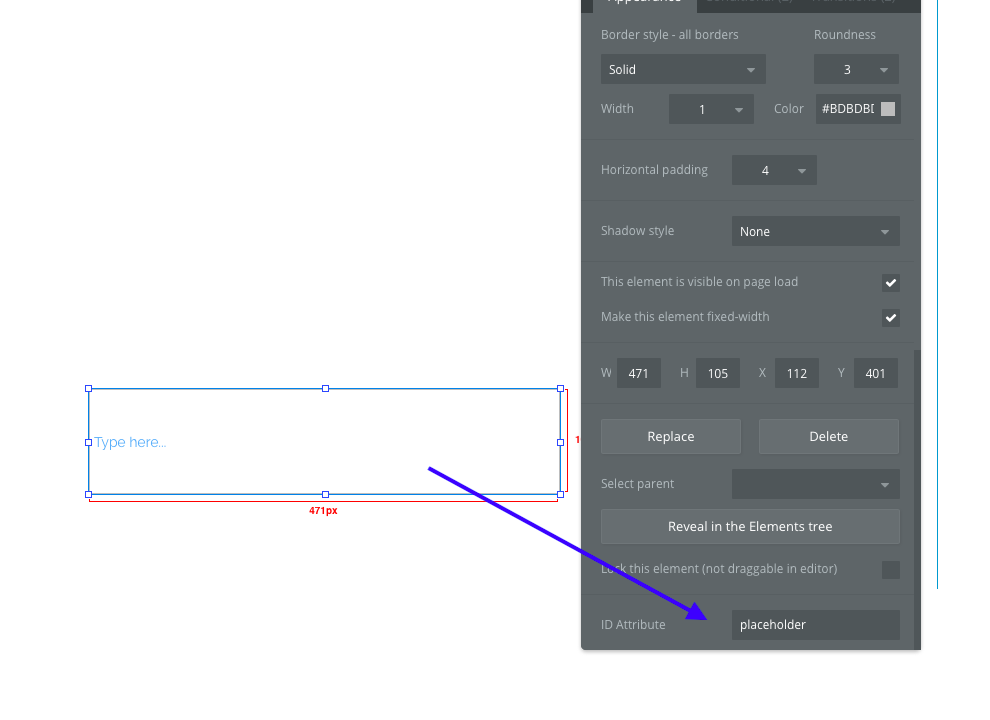Uncheck 'Make this element fixed-width'
Screen dimensions: 990x720
[891, 318]
